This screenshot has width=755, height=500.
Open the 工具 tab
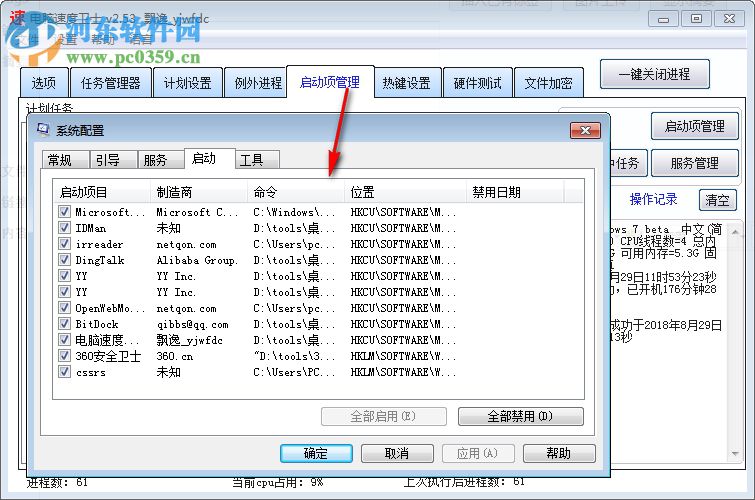[x=257, y=160]
